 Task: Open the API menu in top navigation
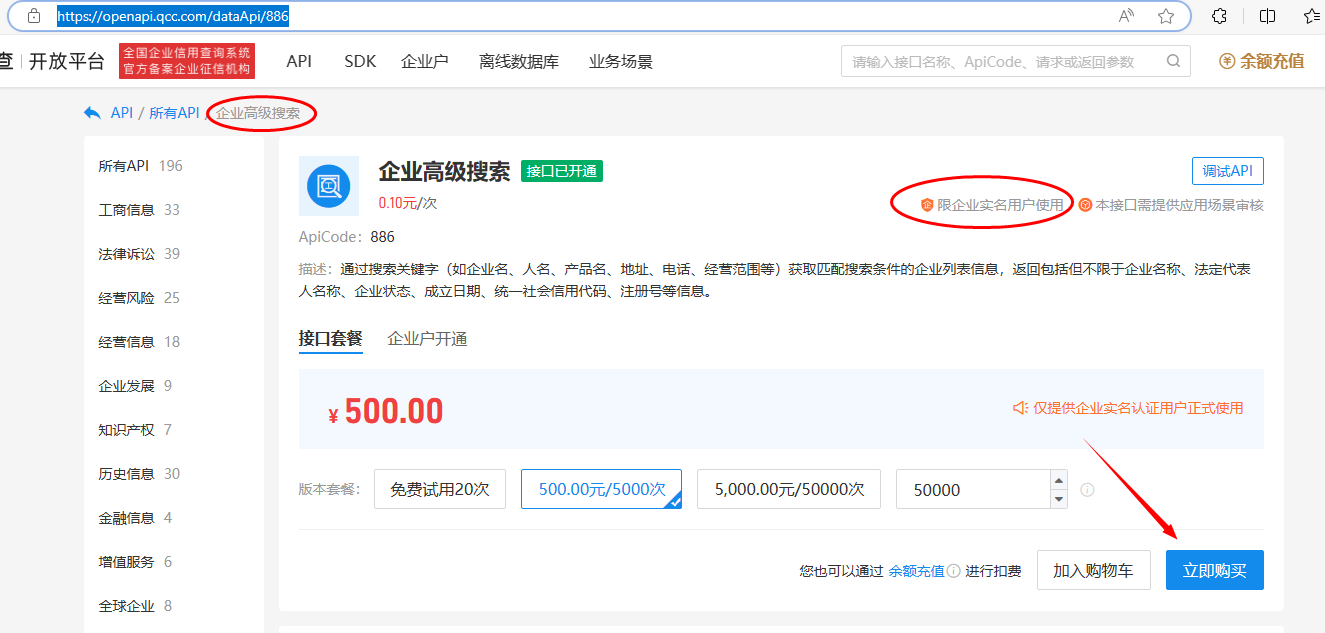pos(299,61)
